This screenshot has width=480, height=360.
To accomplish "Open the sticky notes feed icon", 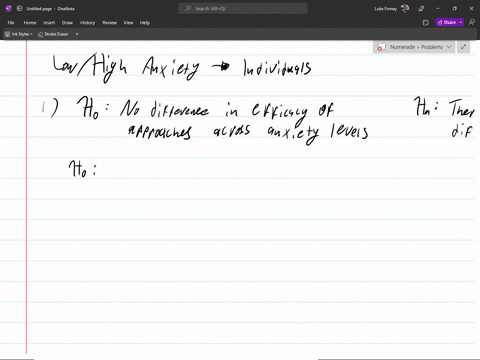I will click(x=426, y=23).
